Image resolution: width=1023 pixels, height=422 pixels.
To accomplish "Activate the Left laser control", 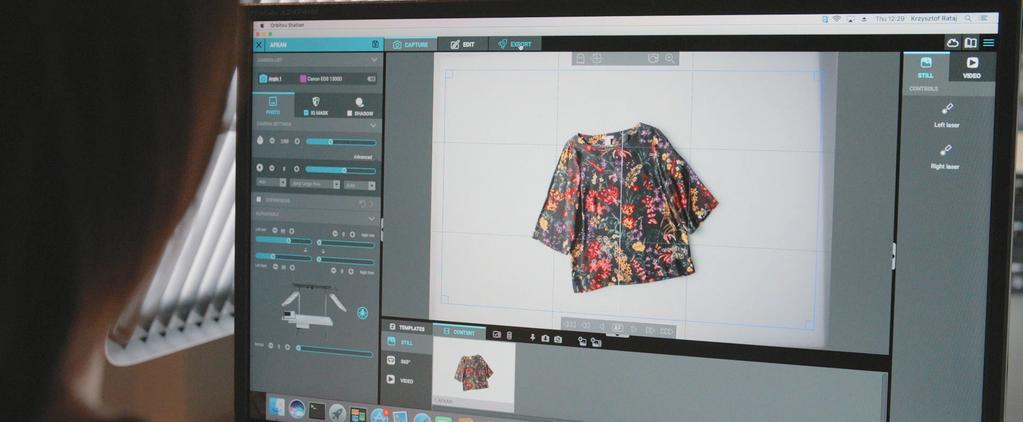I will tap(947, 115).
